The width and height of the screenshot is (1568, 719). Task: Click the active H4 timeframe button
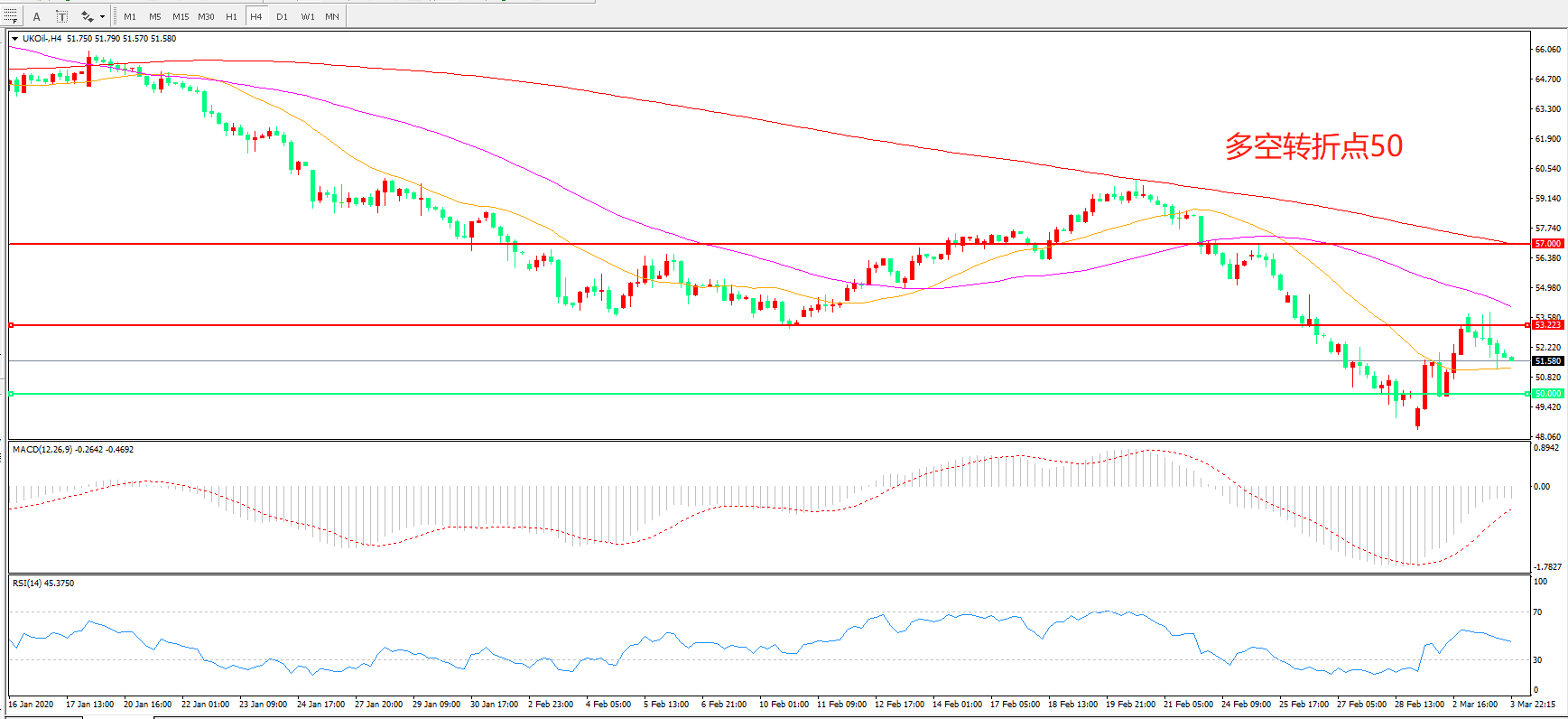click(x=256, y=16)
